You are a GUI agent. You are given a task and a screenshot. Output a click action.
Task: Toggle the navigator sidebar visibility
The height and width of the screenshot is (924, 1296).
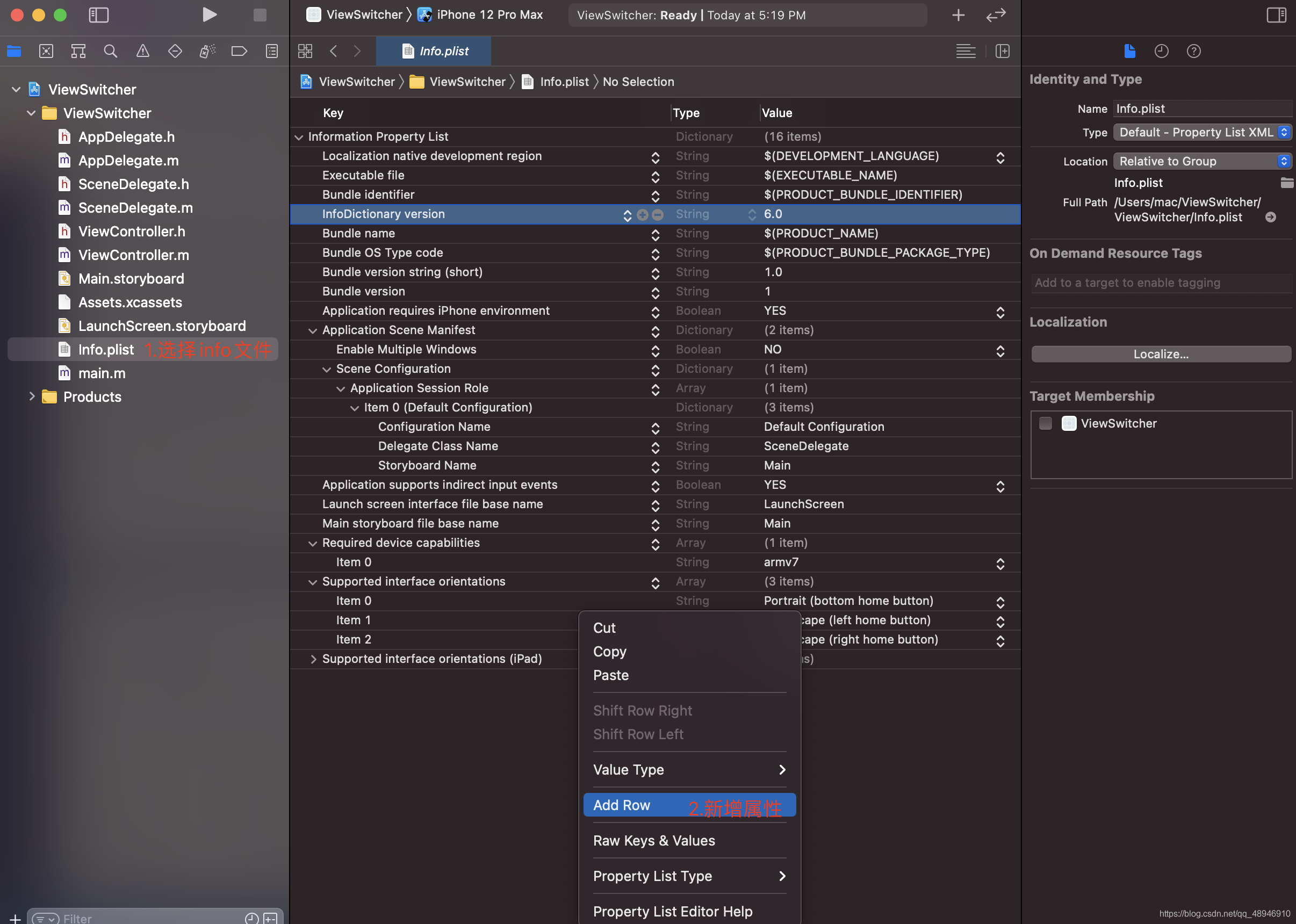tap(99, 15)
